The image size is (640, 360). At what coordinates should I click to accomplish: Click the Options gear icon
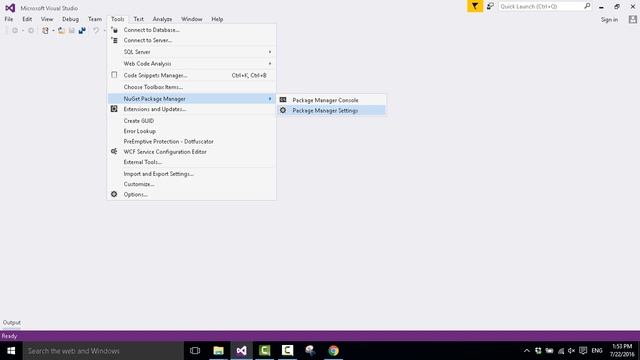[114, 194]
